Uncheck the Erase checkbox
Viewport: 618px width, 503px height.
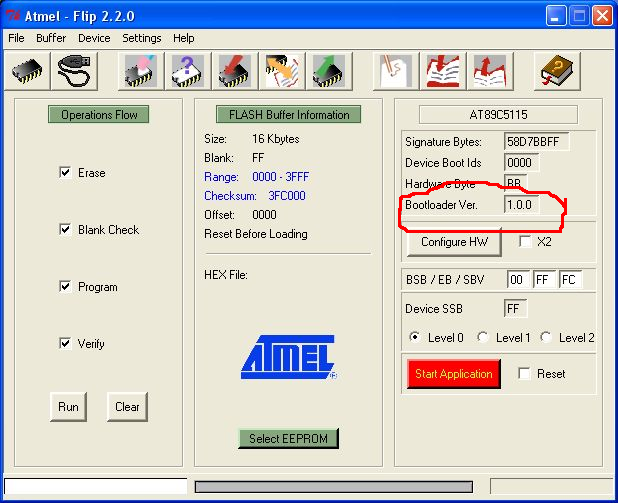coord(65,172)
